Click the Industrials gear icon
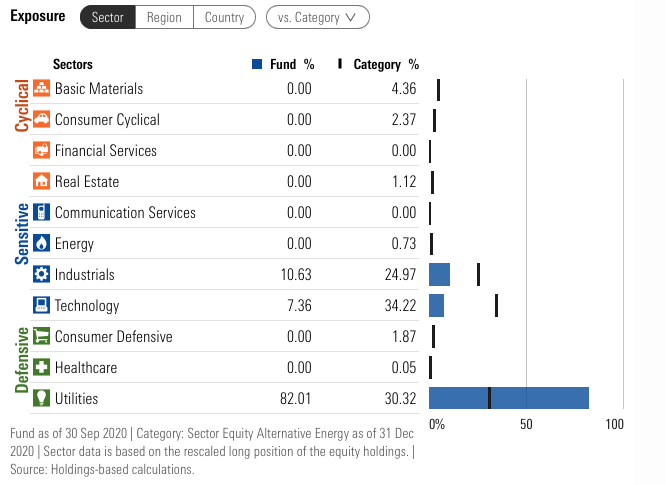Screen dimensions: 666x485 (42, 275)
